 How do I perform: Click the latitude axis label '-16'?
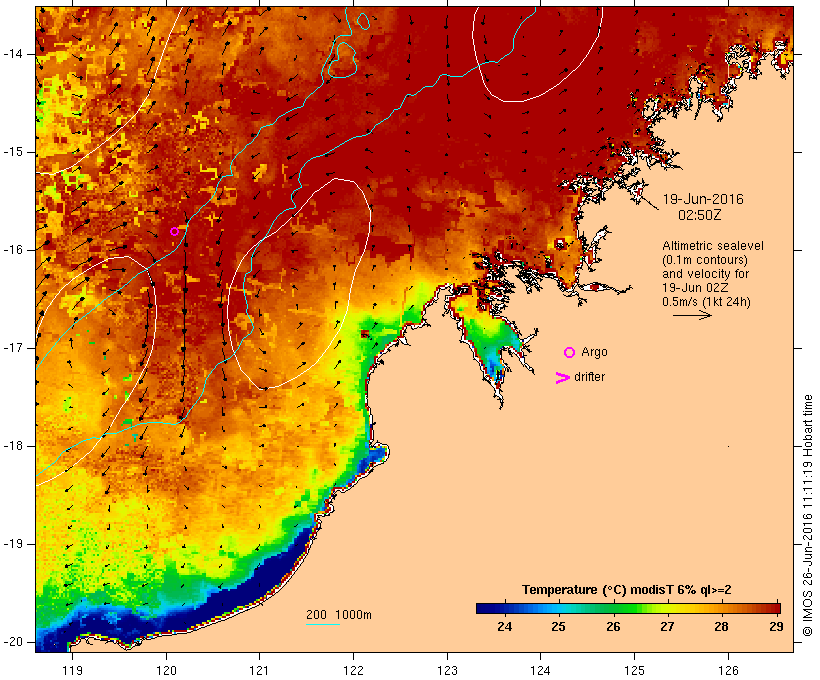click(13, 250)
